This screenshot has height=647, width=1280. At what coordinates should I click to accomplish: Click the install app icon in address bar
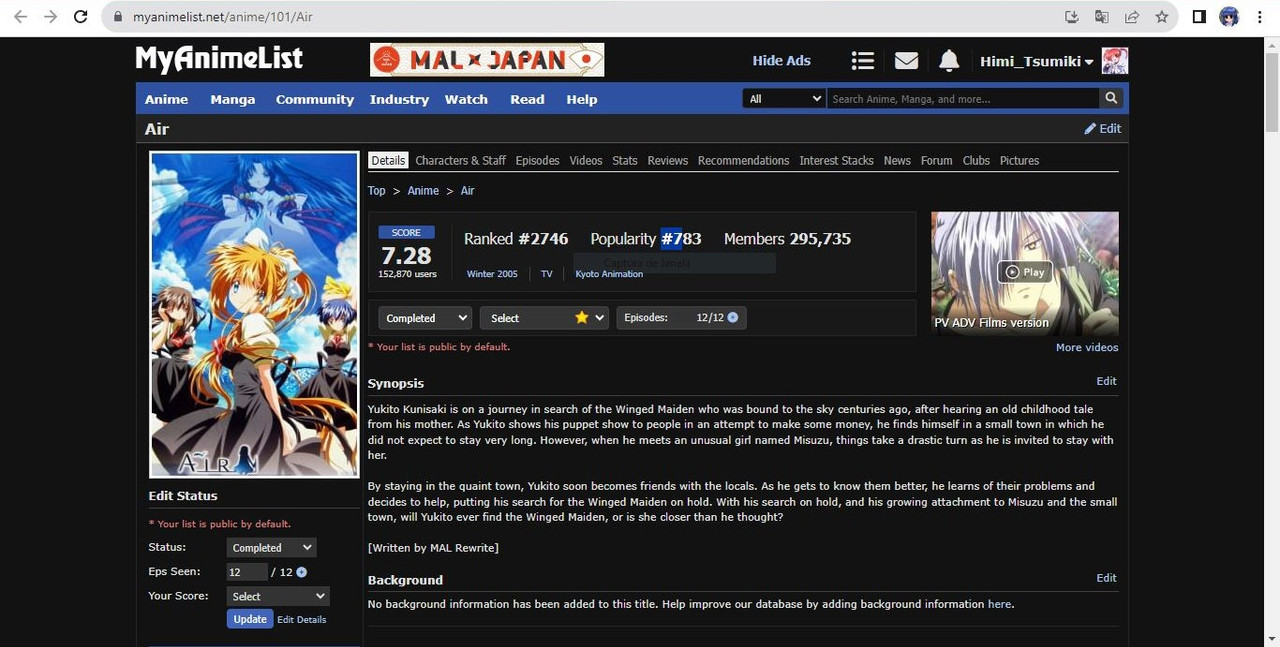coord(1071,17)
